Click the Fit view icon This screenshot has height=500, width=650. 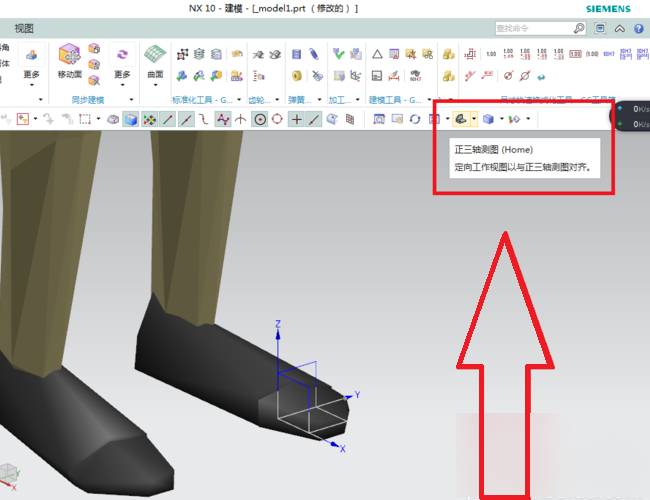(x=434, y=119)
